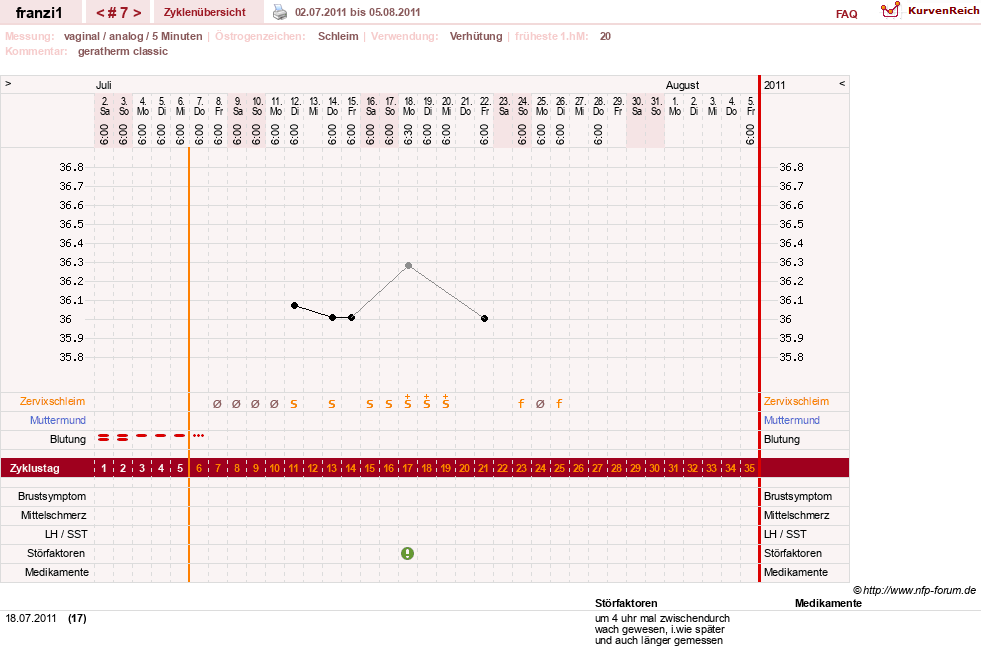Click the S mucus symbol on day 16
Viewport: 981px width, 670px height.
coord(389,404)
